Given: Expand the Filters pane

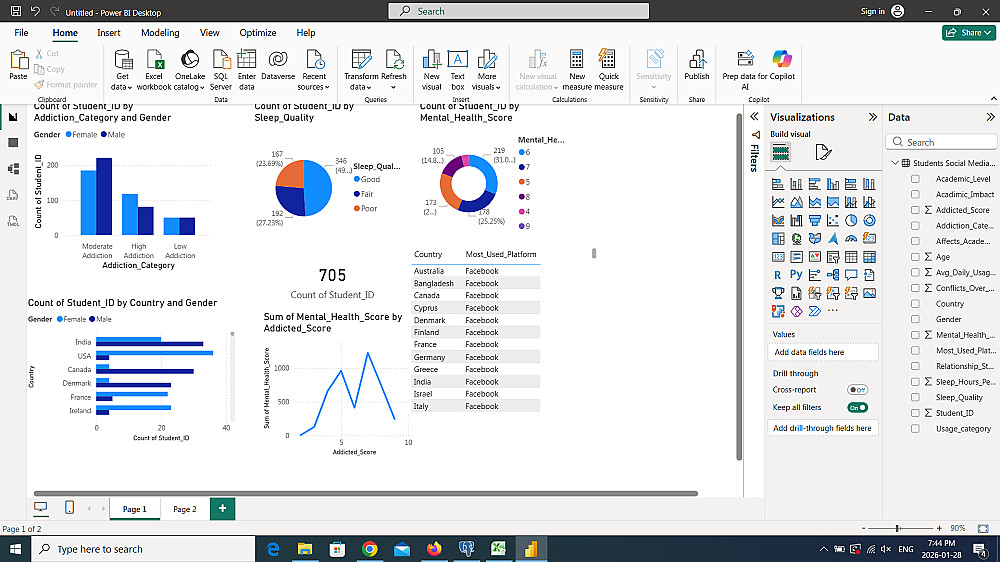Looking at the screenshot, I should click(755, 117).
